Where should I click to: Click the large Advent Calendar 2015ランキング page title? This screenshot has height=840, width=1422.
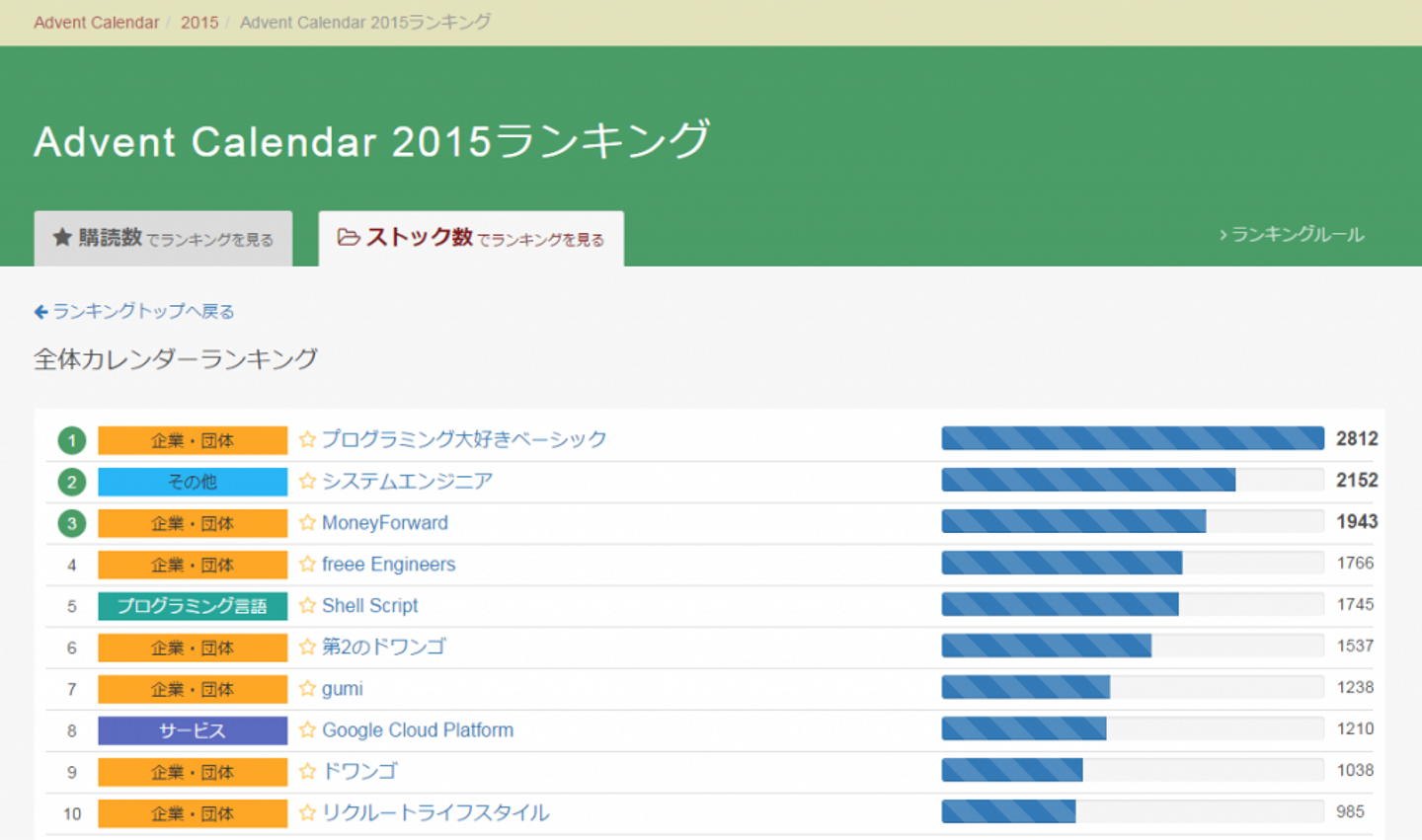[x=372, y=140]
